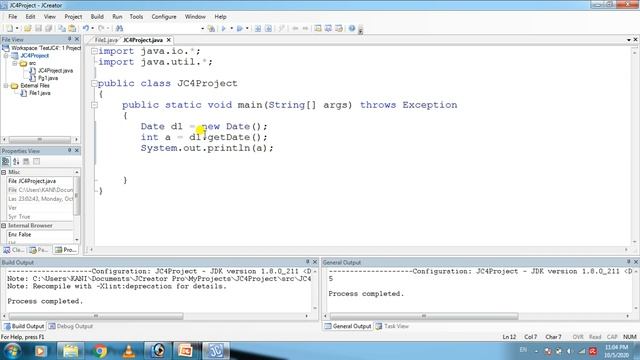Switch to the Properties tab (Pro...)

click(66, 250)
